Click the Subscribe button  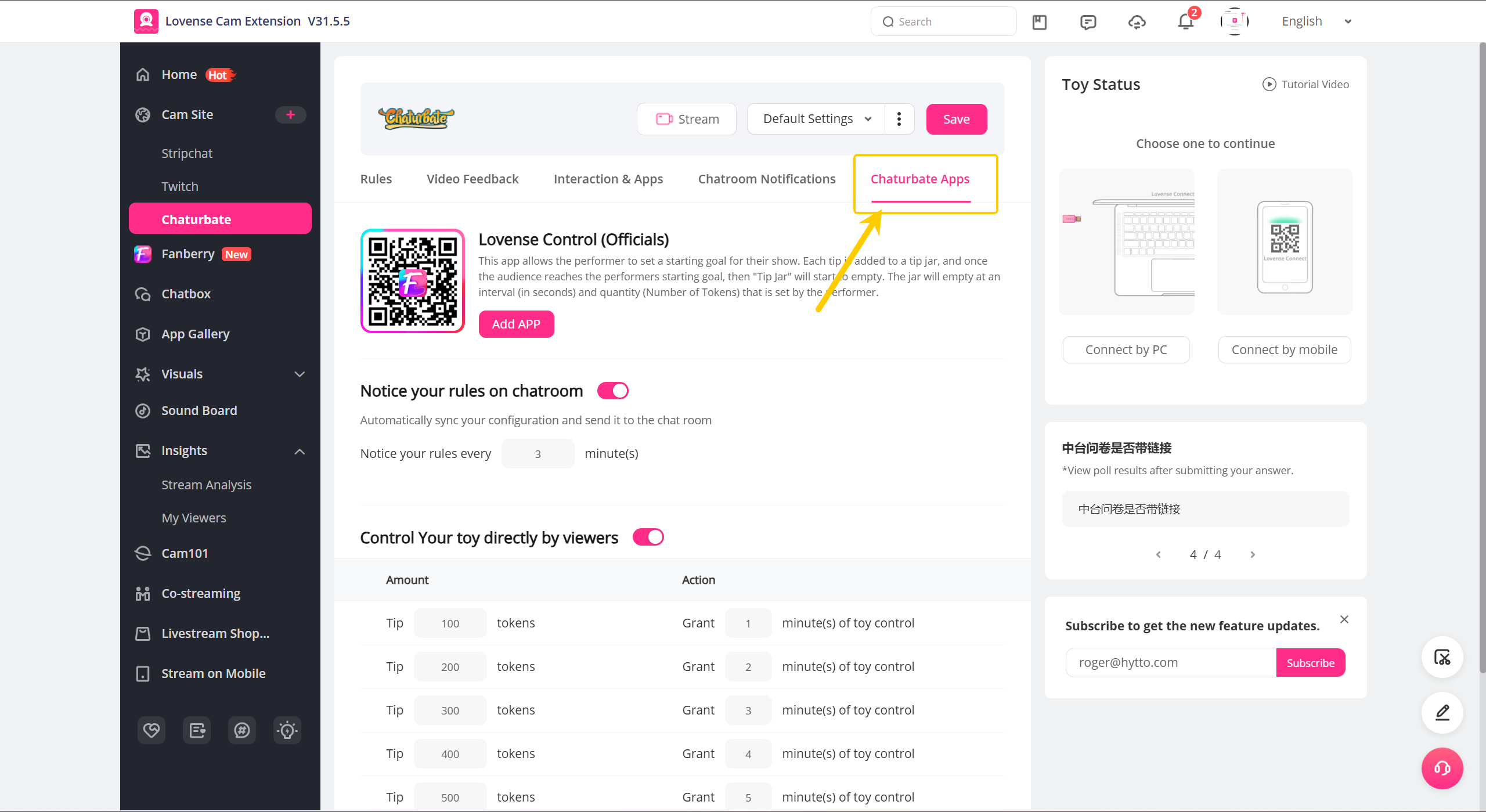(x=1311, y=663)
